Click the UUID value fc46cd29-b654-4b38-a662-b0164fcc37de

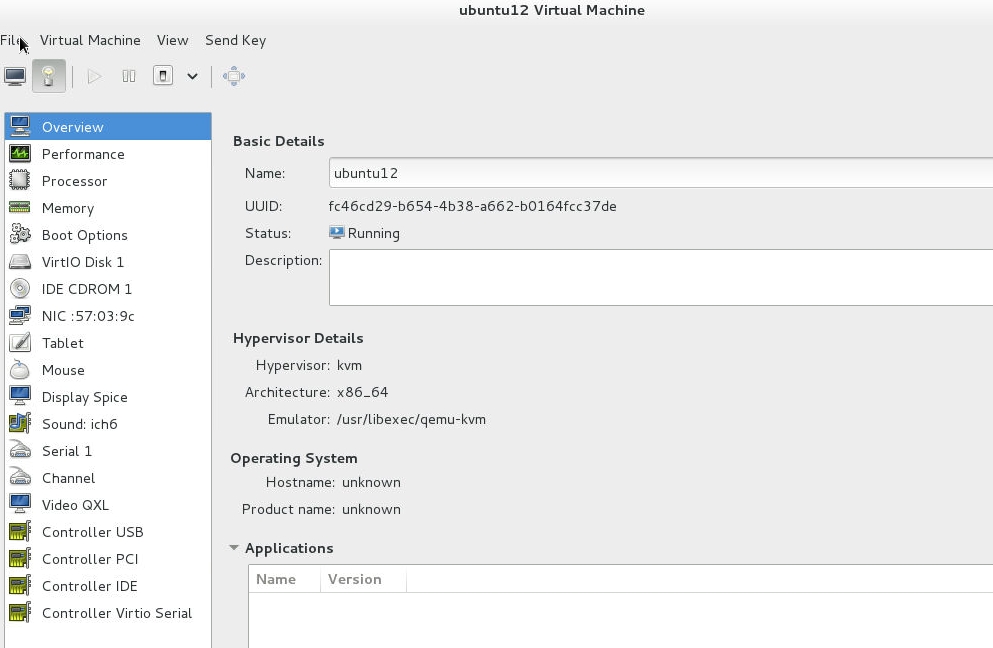click(472, 206)
